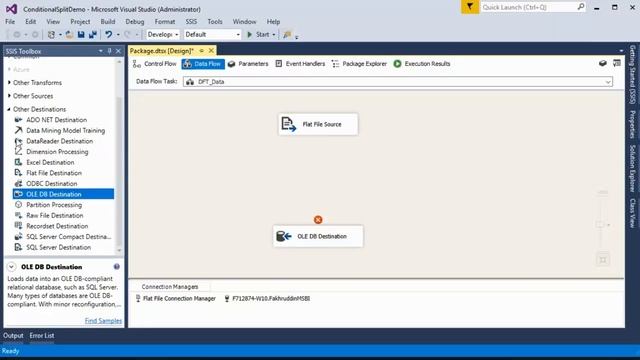The image size is (640, 360).
Task: Select Flat File Destination item
Action: (x=54, y=173)
